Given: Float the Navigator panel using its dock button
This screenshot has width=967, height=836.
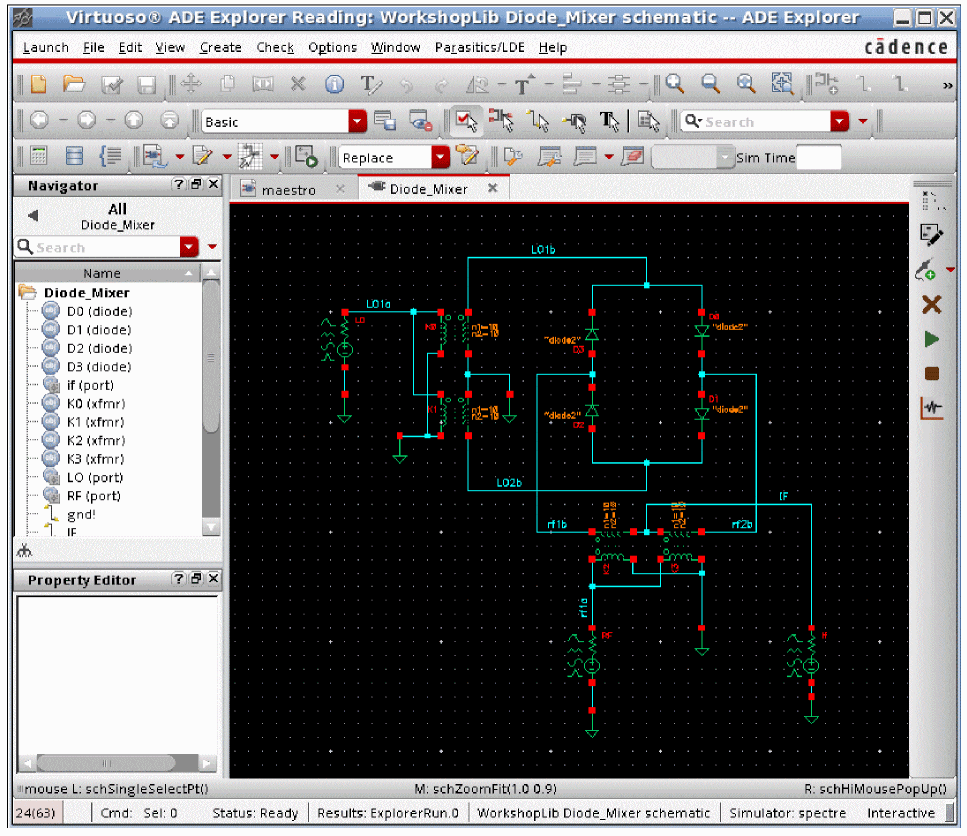Looking at the screenshot, I should coord(196,185).
